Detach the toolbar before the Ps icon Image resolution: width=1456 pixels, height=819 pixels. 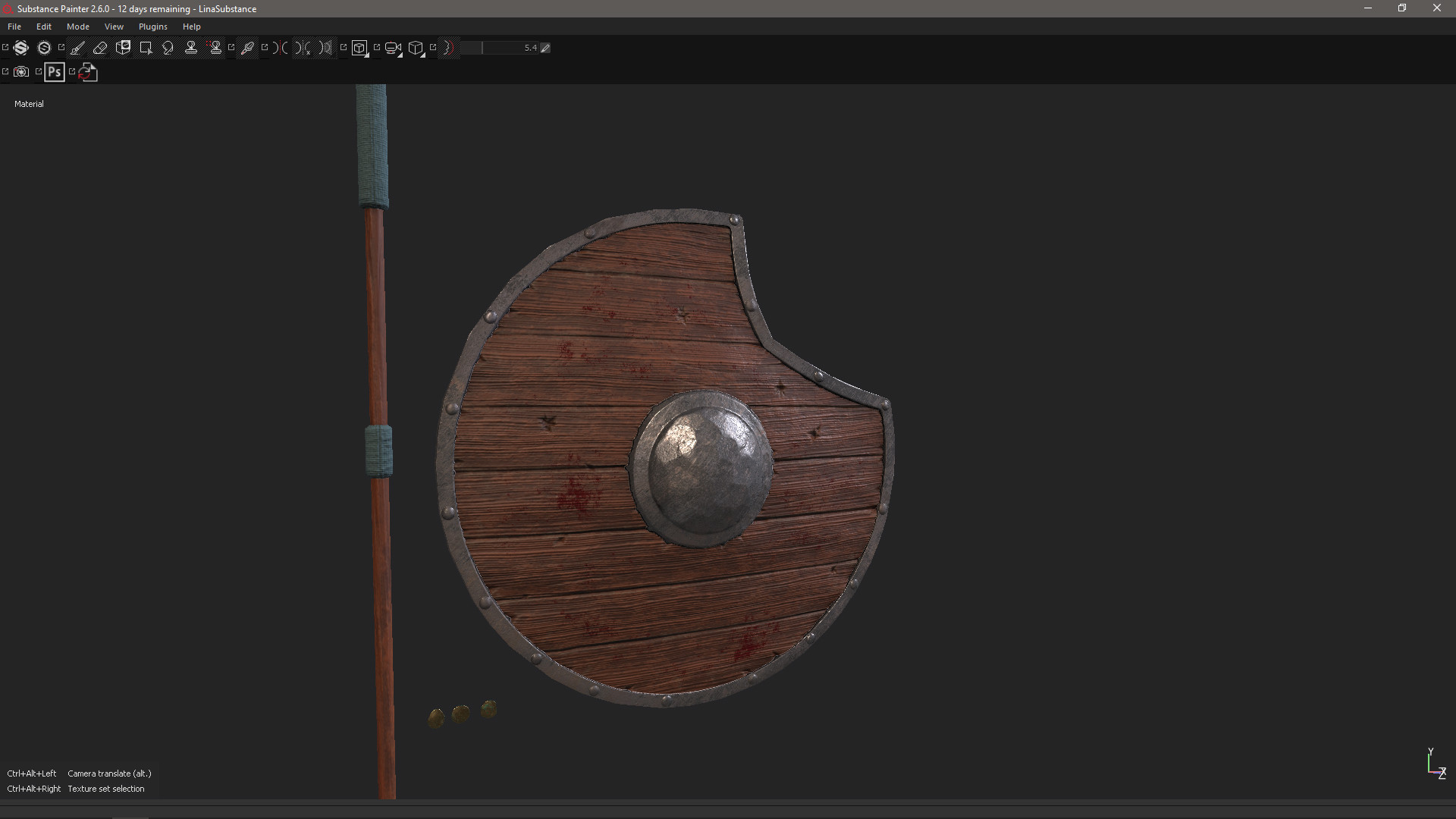(39, 71)
